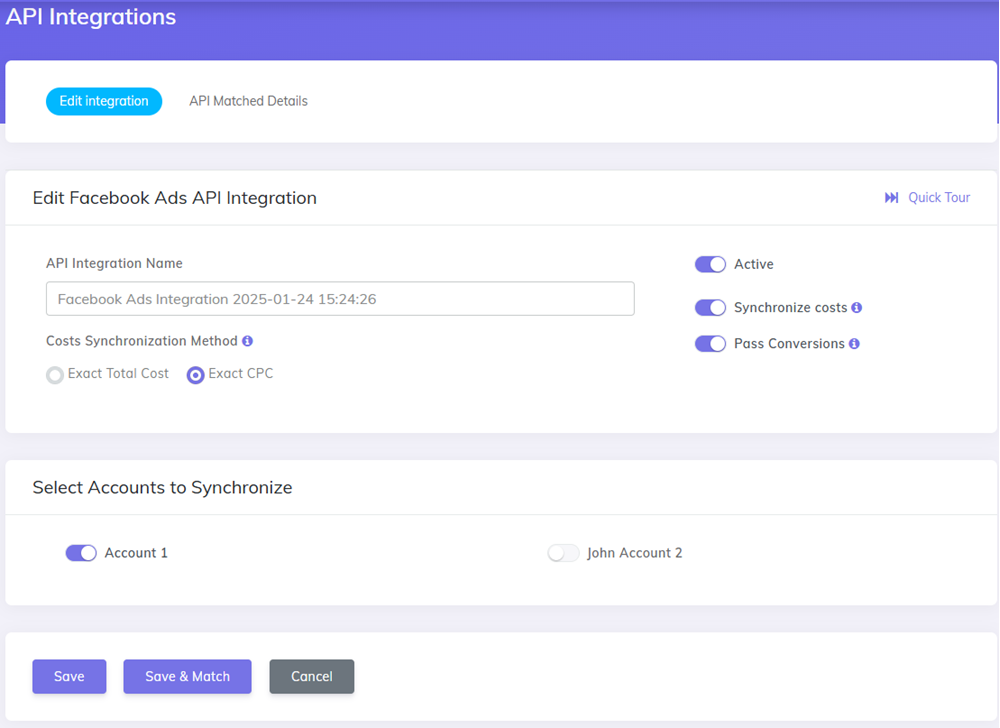Click the John Account 2 label text
The image size is (1000, 728).
point(635,553)
